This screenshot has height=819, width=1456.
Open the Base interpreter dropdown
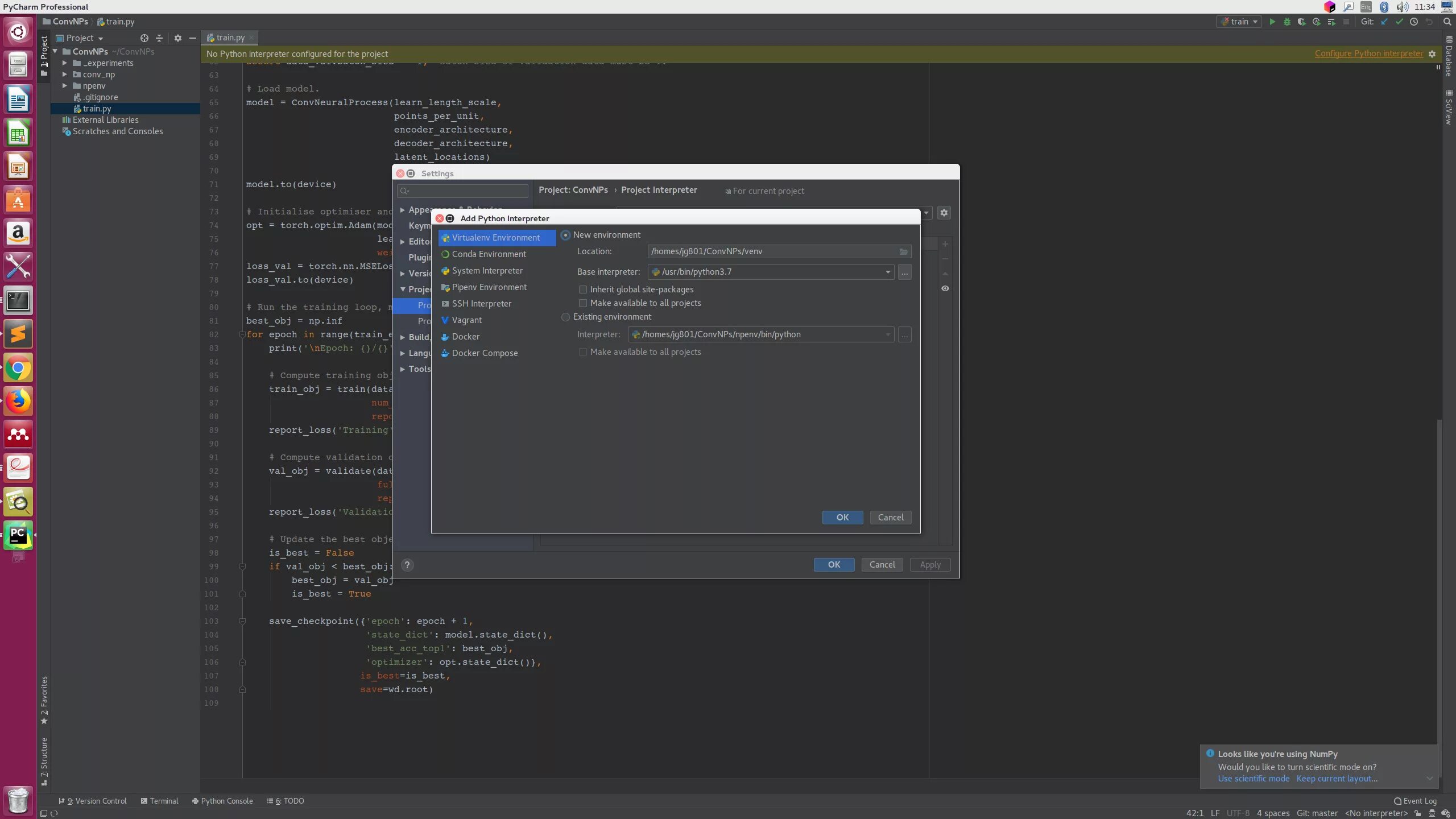(887, 272)
